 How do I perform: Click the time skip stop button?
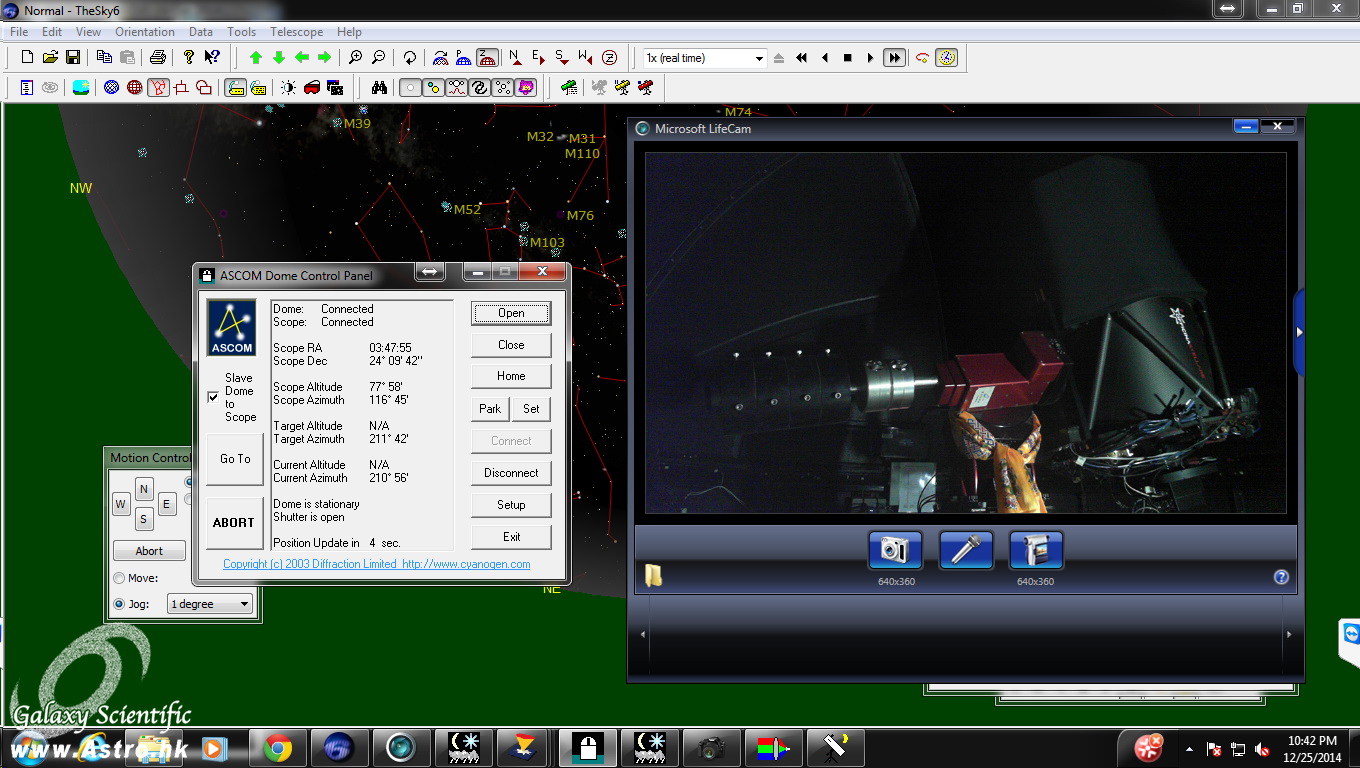[848, 58]
